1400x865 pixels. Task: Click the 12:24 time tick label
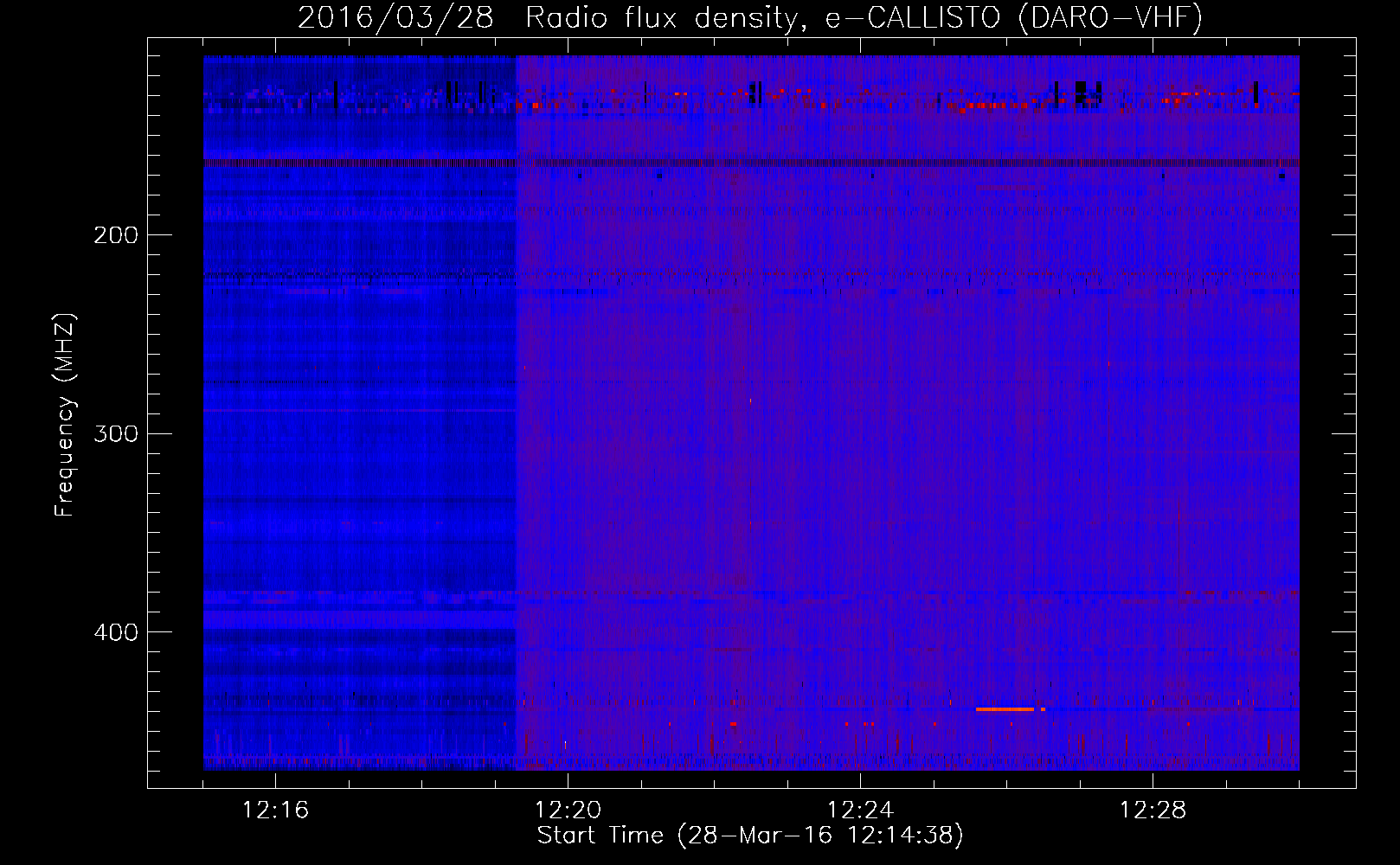[x=860, y=811]
